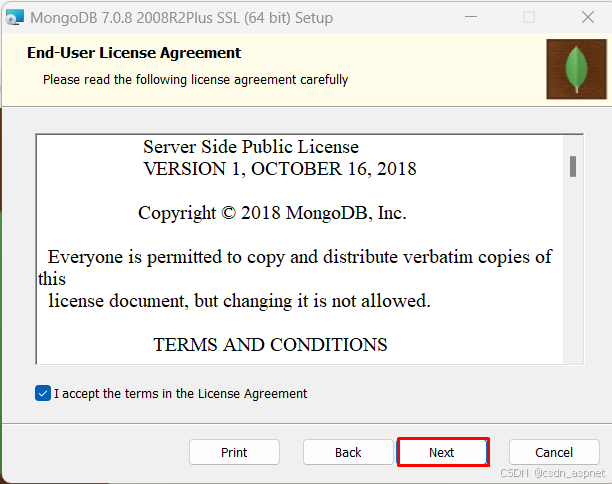Close the MongoDB Setup window
612x484 pixels.
coord(588,17)
